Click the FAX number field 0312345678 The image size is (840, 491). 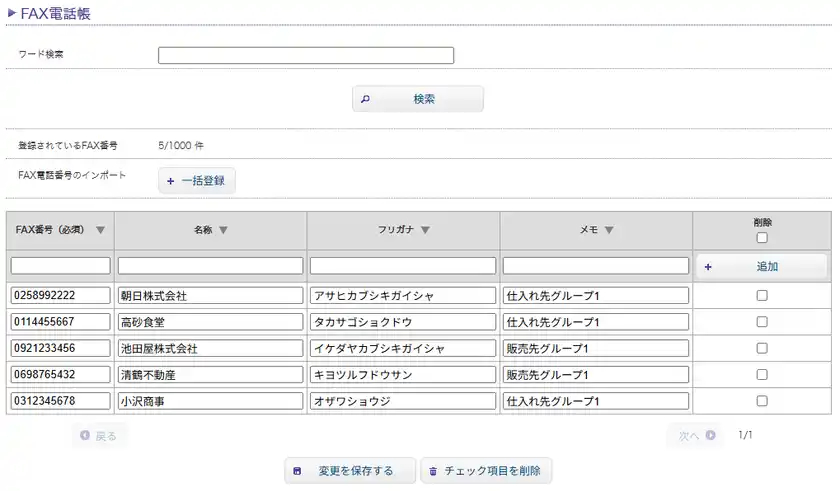(61, 401)
